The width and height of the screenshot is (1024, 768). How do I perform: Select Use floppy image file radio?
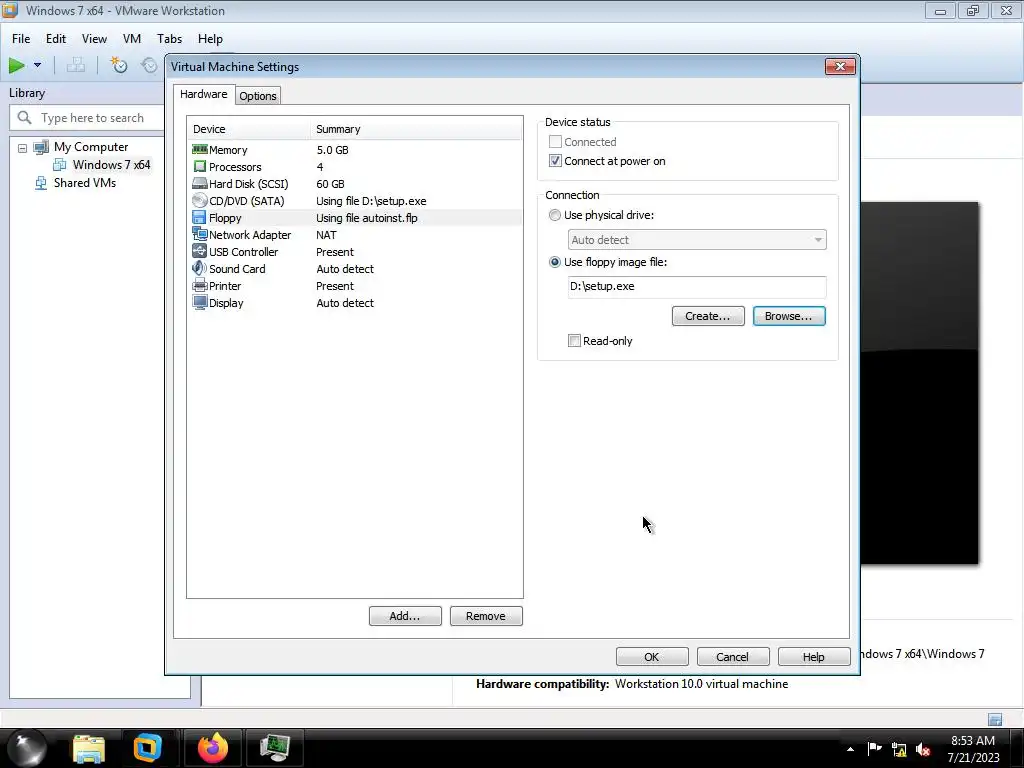[555, 262]
